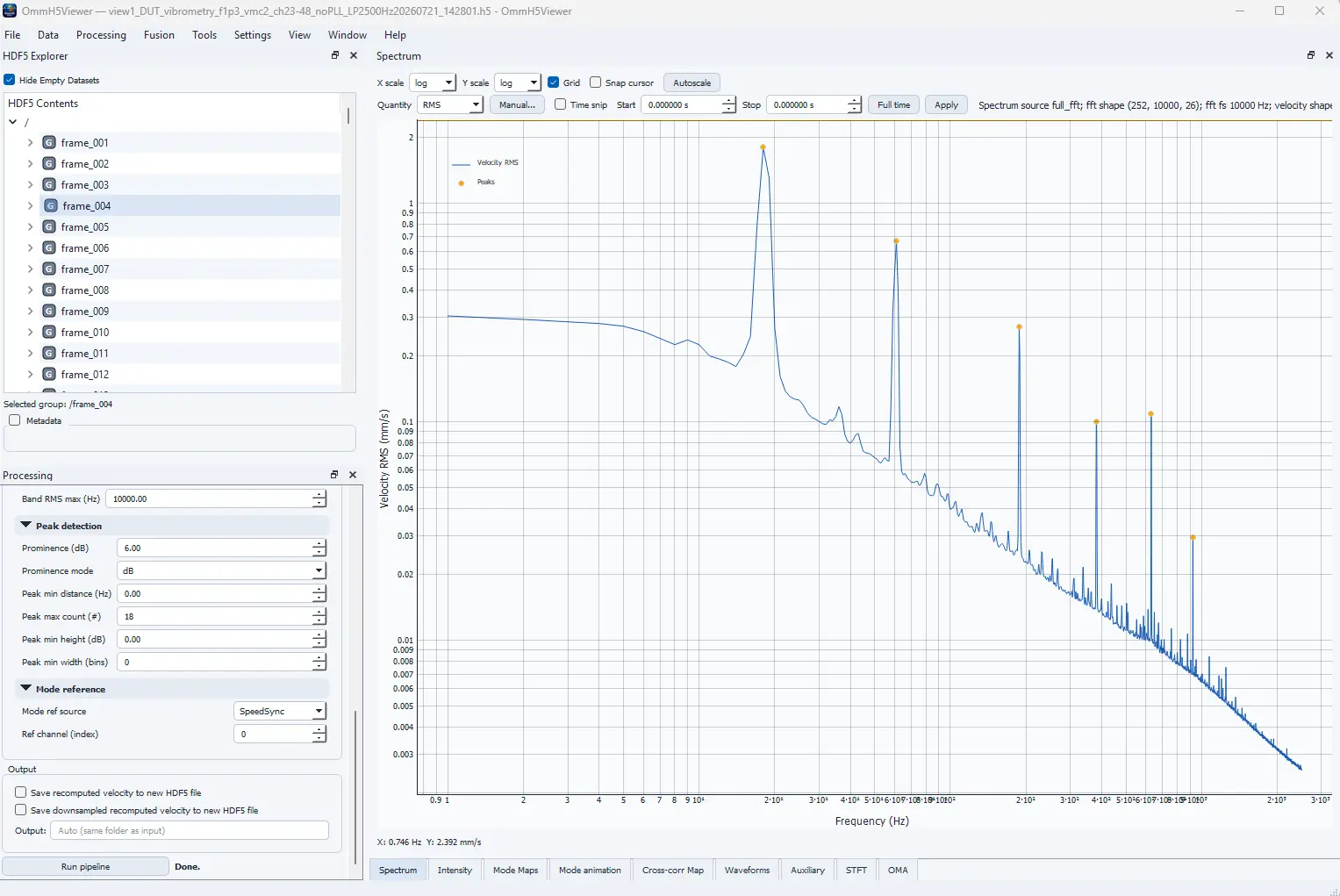1340x896 pixels.
Task: Check Save downsampled recomputed velocity option
Action: click(x=21, y=810)
